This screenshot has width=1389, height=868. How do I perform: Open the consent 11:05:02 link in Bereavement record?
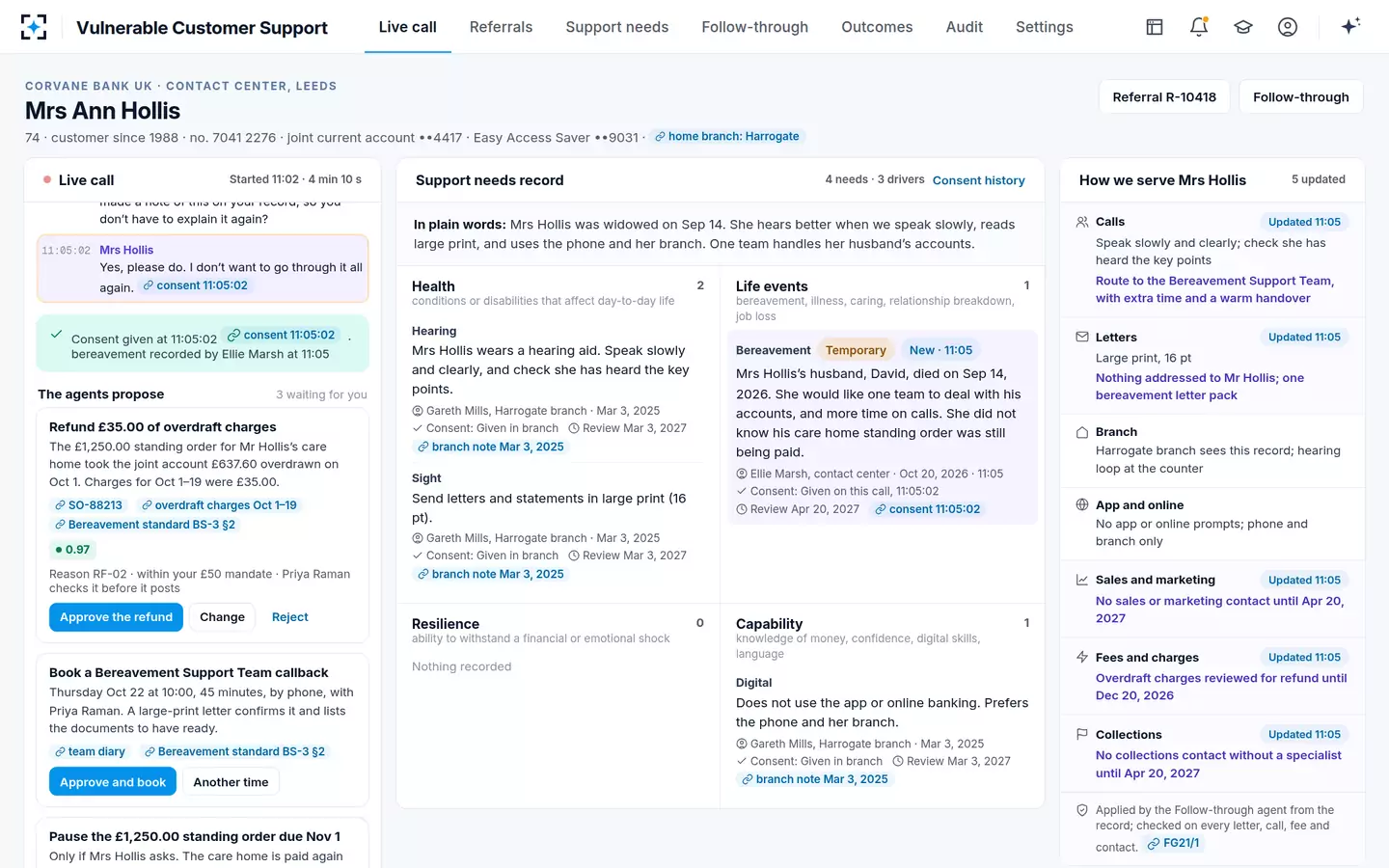click(x=927, y=509)
